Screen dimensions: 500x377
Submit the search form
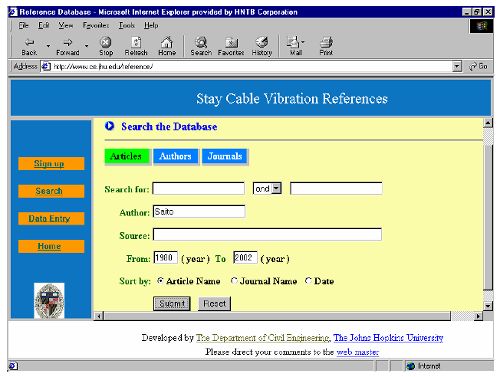click(172, 304)
